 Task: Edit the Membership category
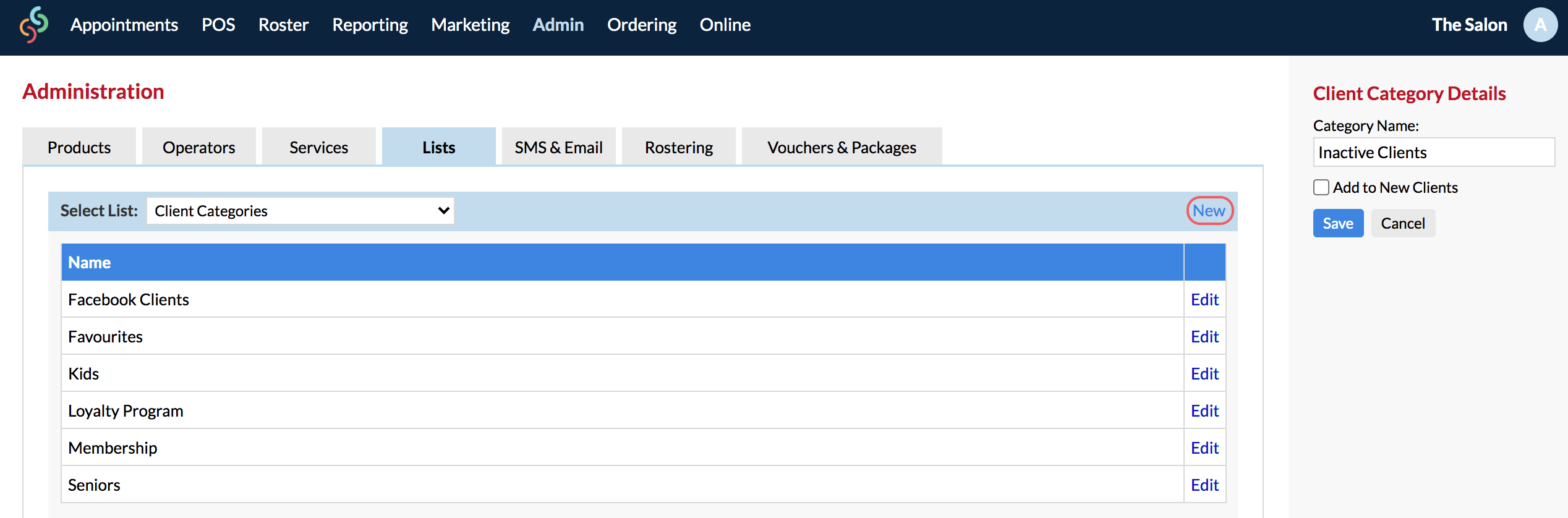pos(1205,448)
